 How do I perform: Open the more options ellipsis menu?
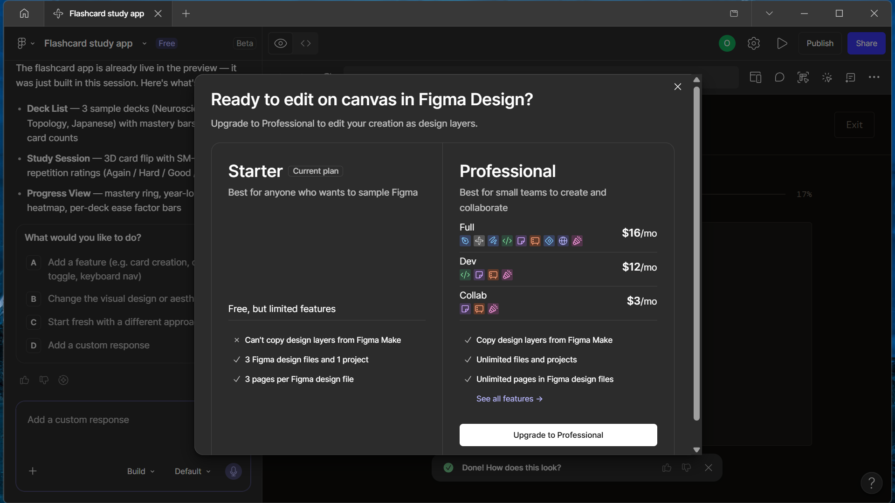coord(874,78)
